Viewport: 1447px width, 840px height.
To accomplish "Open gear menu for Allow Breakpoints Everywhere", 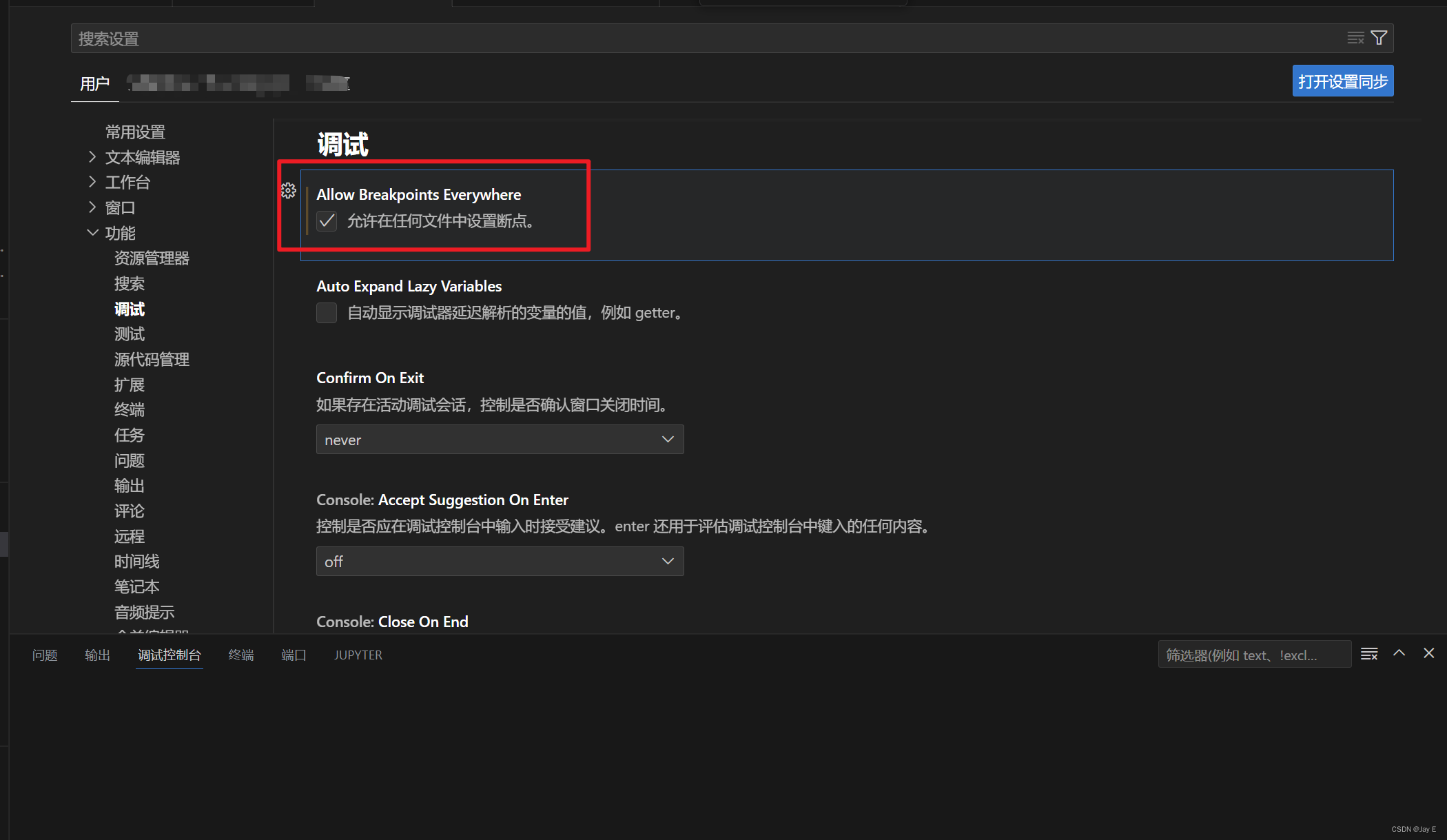I will pos(288,191).
